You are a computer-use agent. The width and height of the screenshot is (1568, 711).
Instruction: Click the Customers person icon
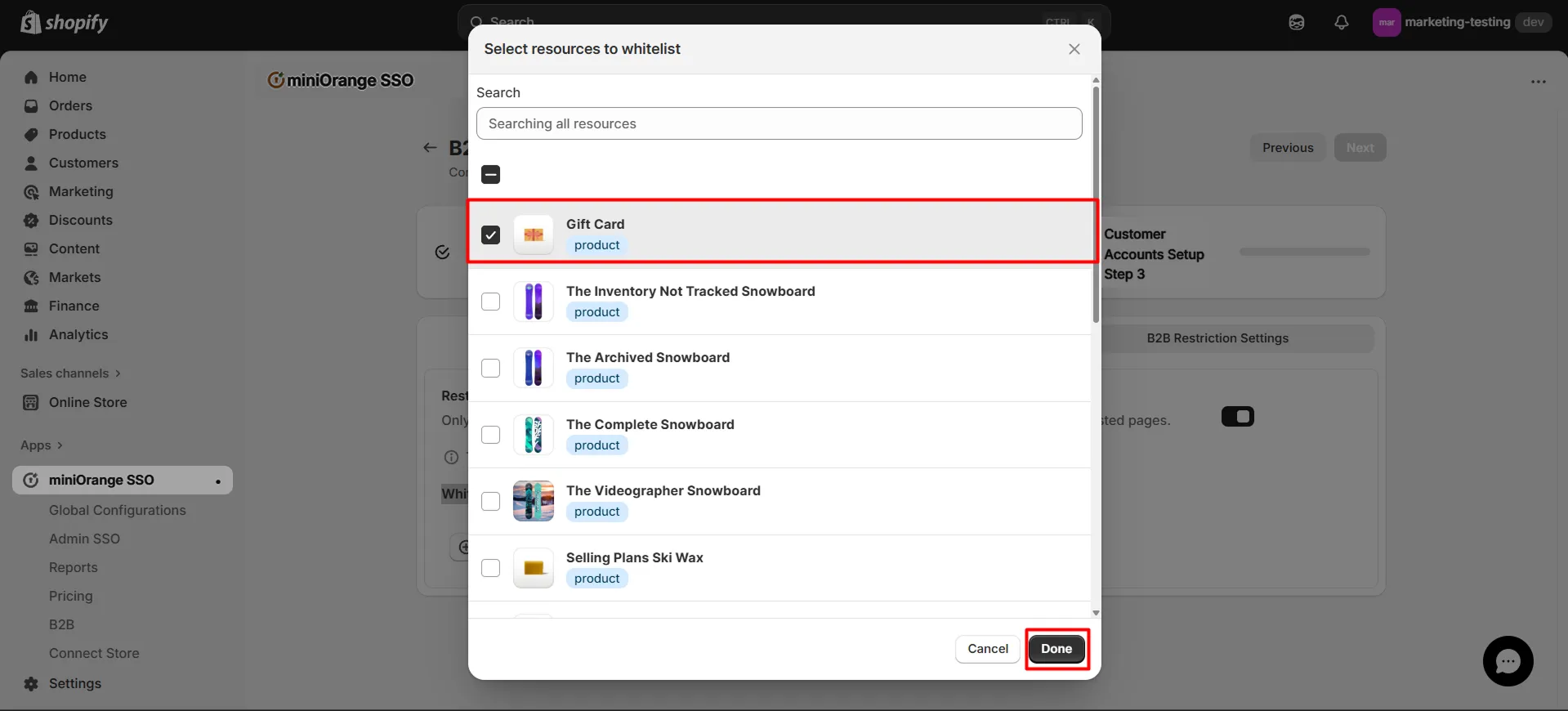pos(31,163)
